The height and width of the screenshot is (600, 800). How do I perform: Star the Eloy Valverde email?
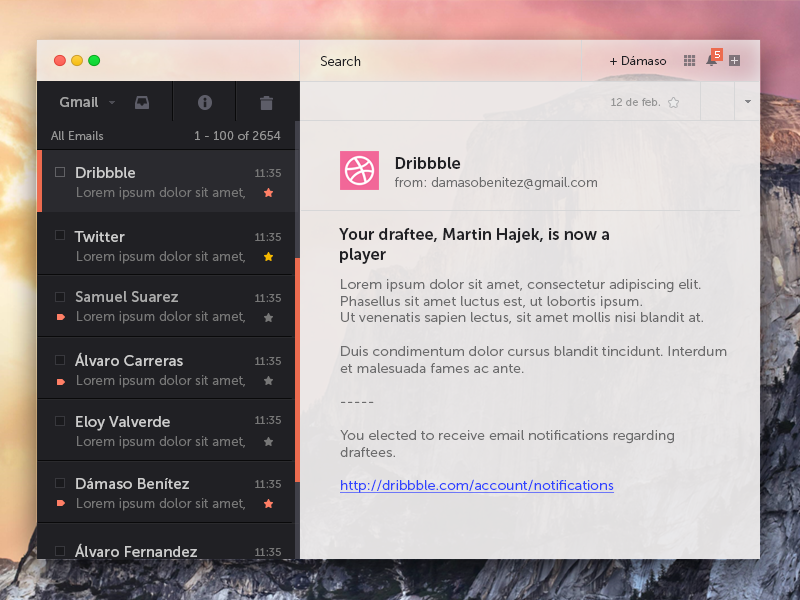268,442
